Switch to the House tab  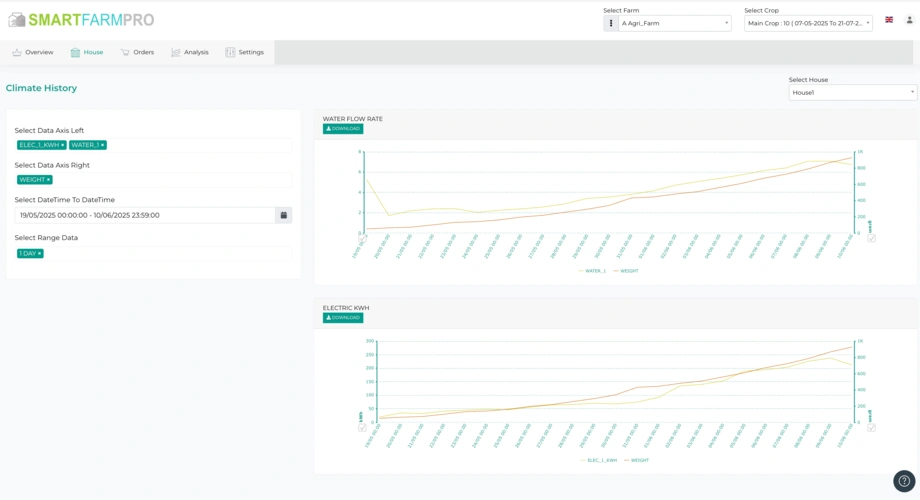[87, 52]
